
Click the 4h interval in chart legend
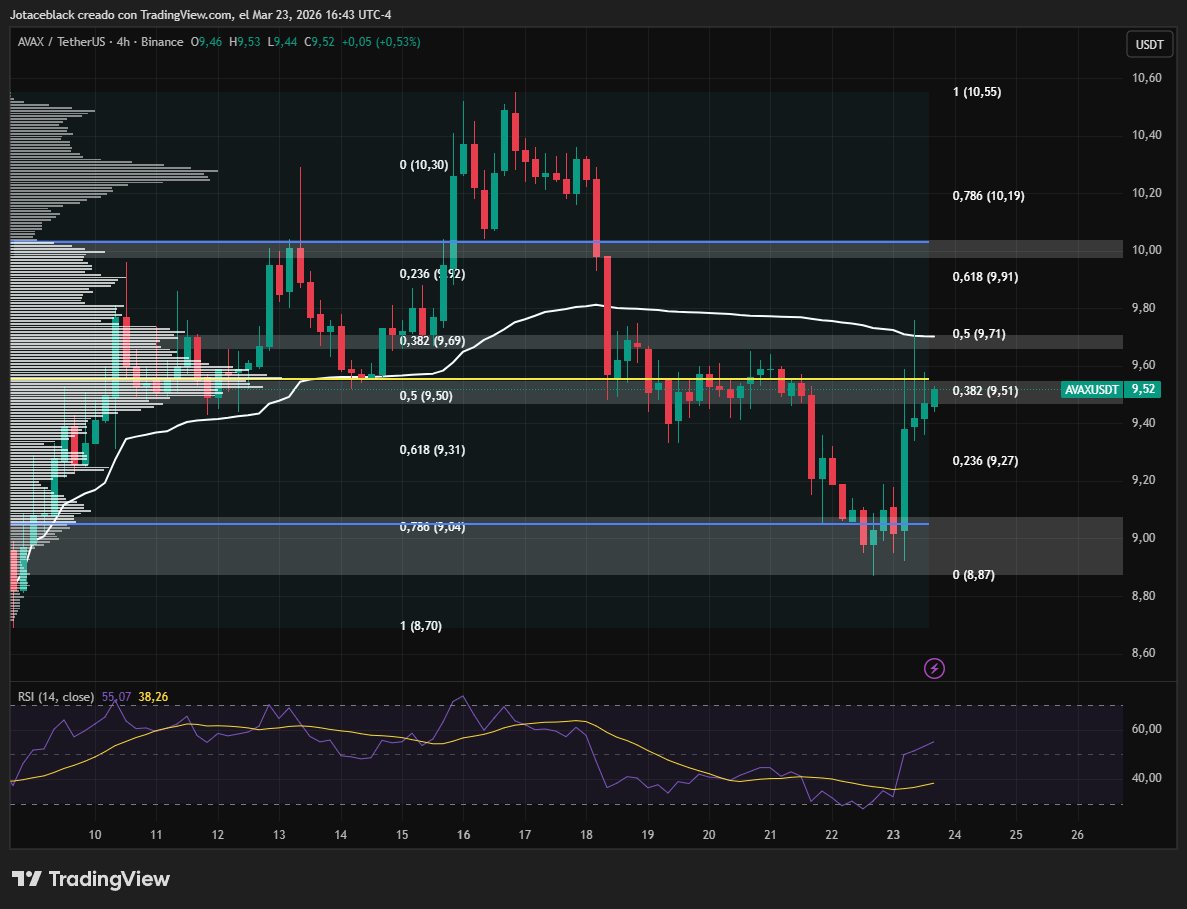[x=127, y=42]
